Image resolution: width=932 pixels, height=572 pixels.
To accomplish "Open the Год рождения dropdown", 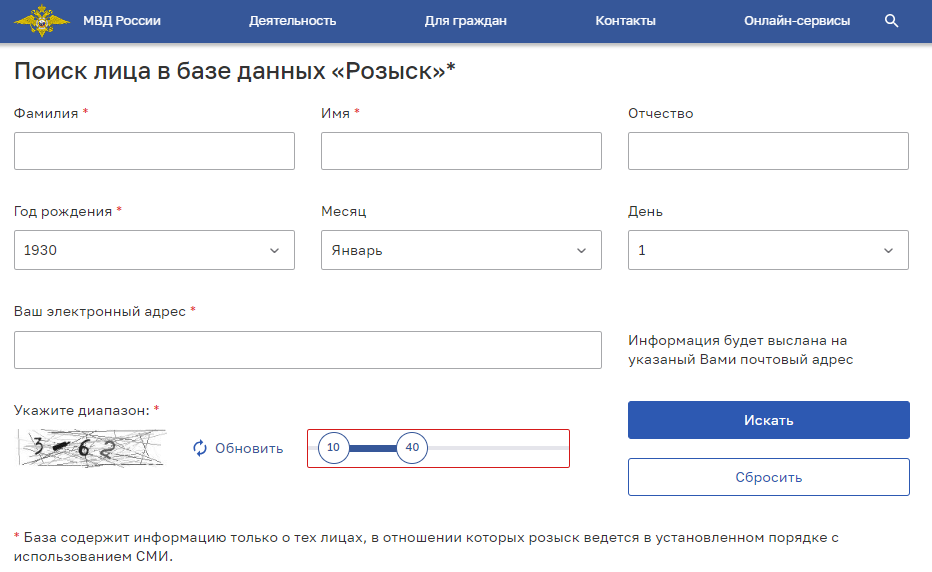I will 154,250.
